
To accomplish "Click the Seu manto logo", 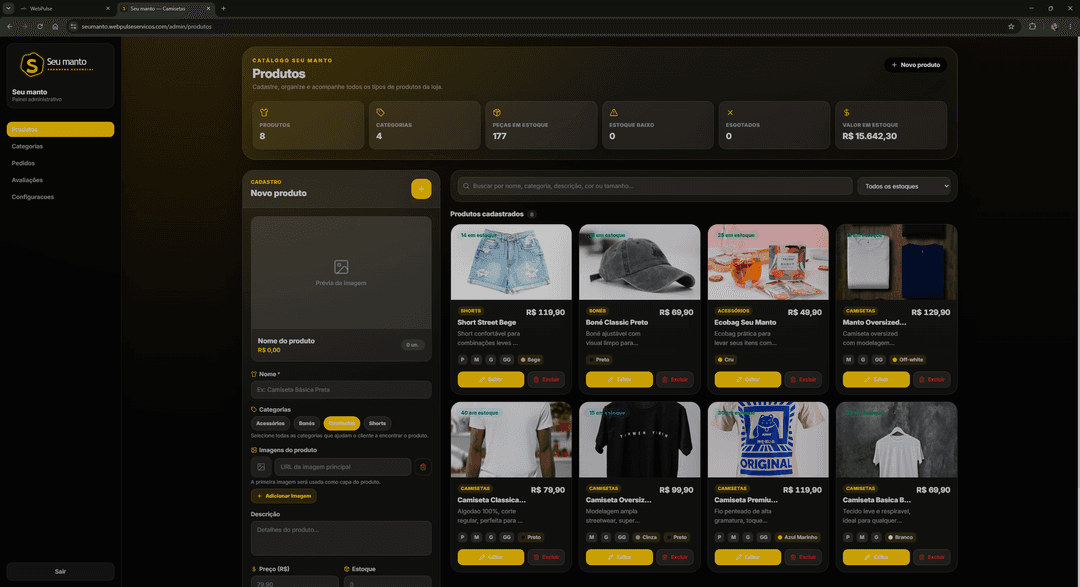I will tap(56, 64).
